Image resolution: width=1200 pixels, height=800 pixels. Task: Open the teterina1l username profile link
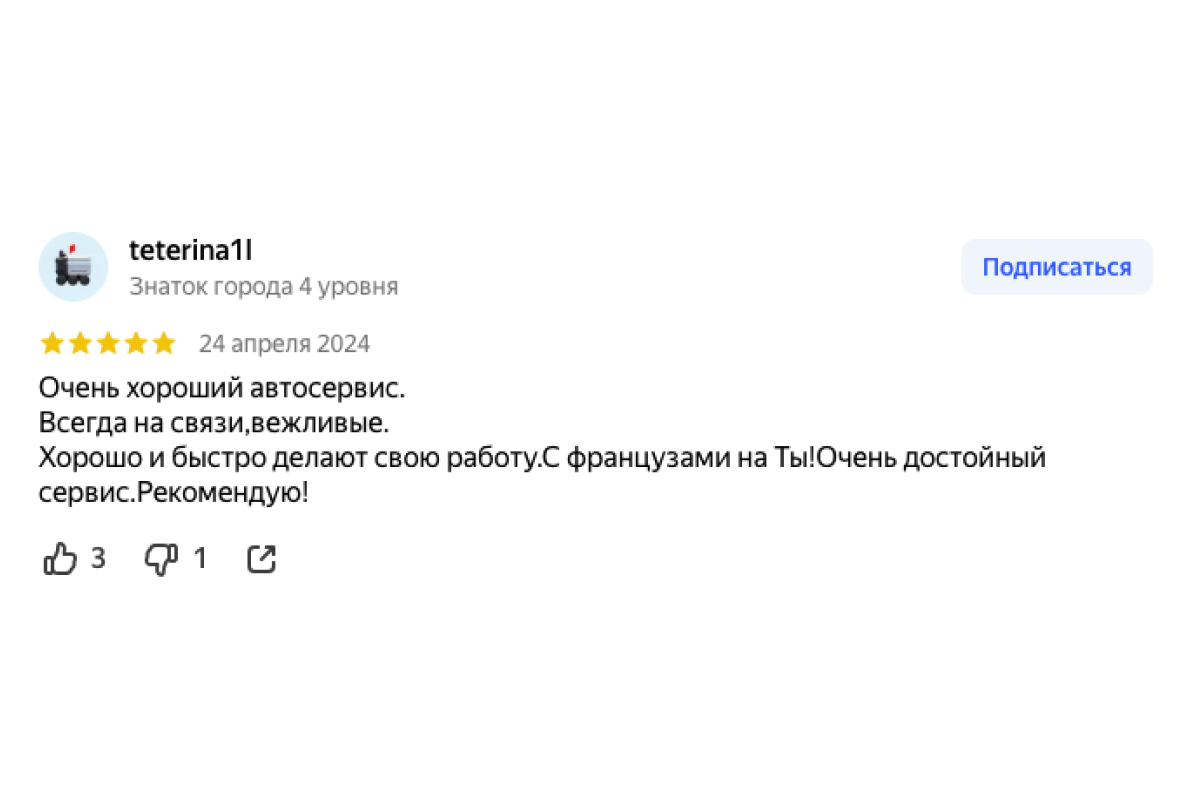point(190,251)
